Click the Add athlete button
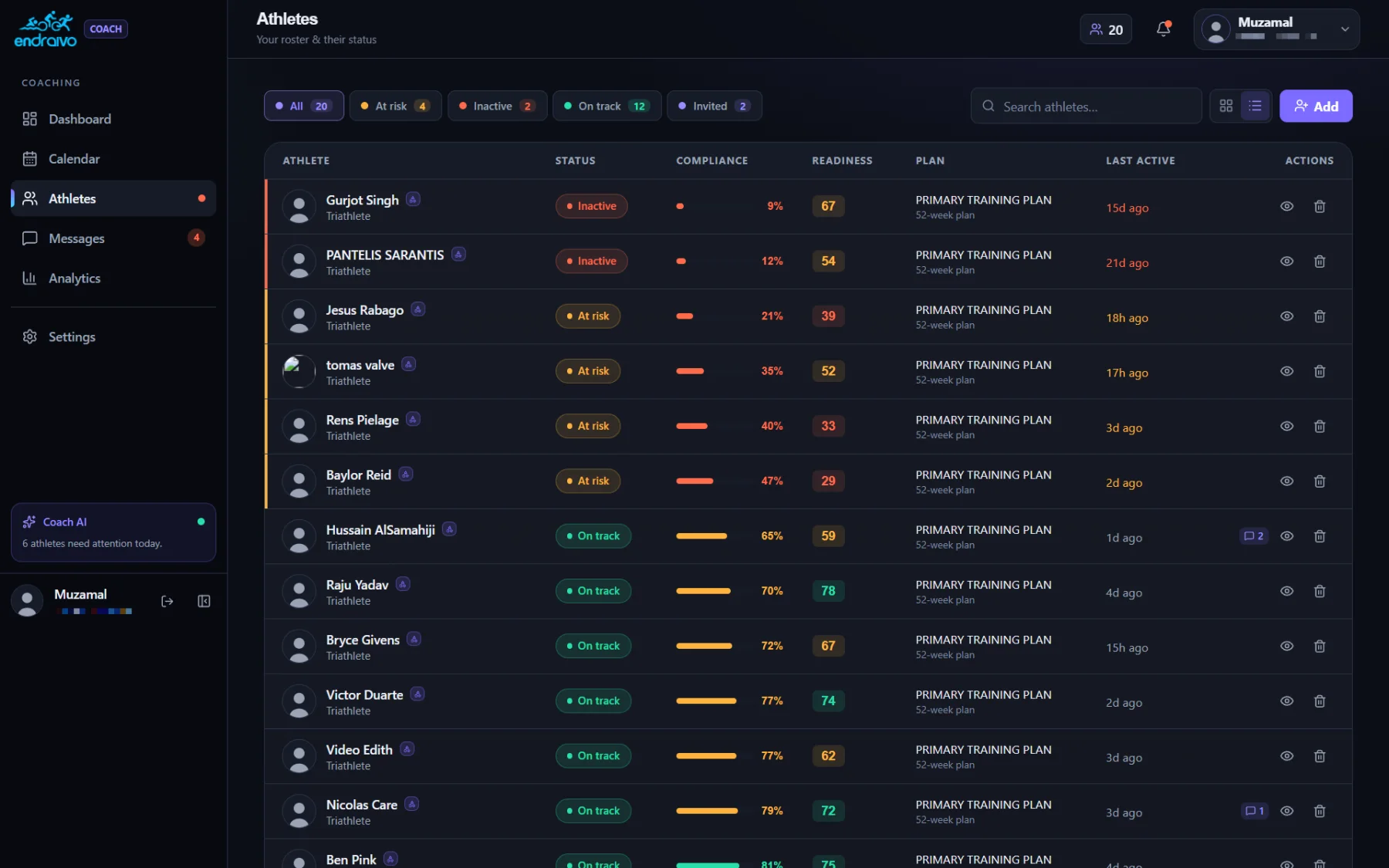The width and height of the screenshot is (1389, 868). [x=1316, y=106]
